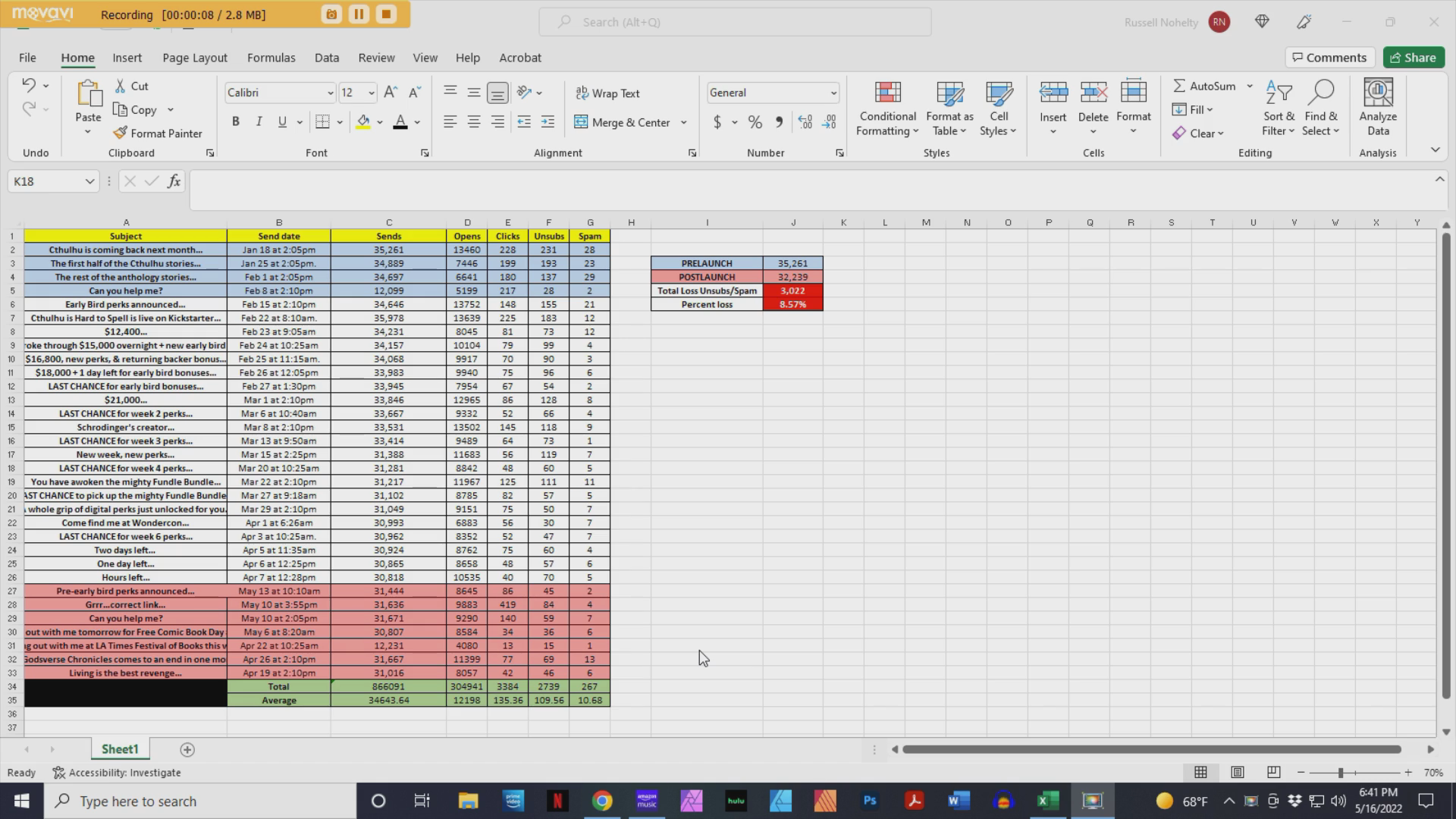Open the Comments pane button

click(x=1329, y=58)
